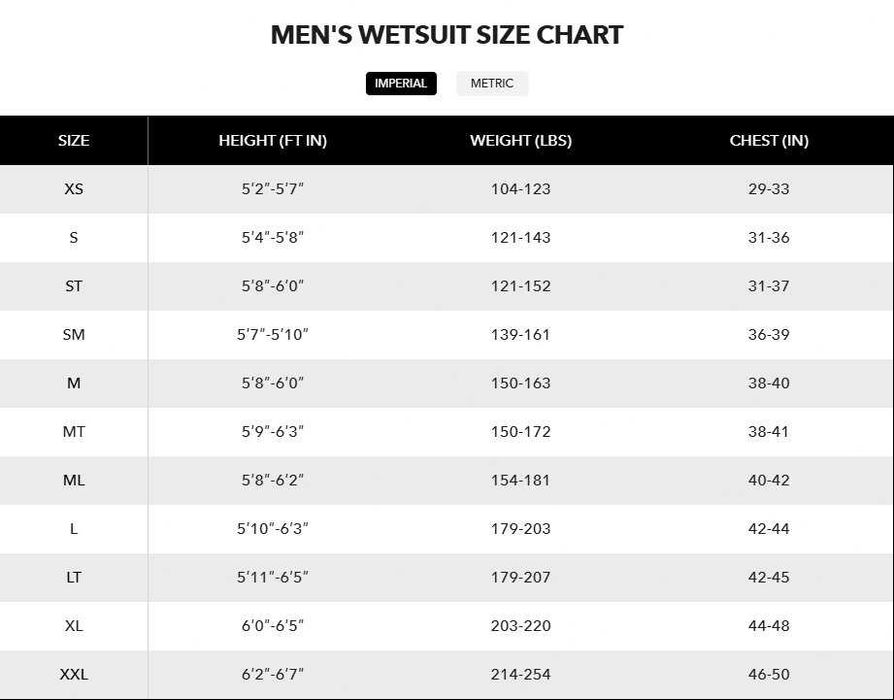Select the XXL size row label
The height and width of the screenshot is (700, 894).
point(74,674)
